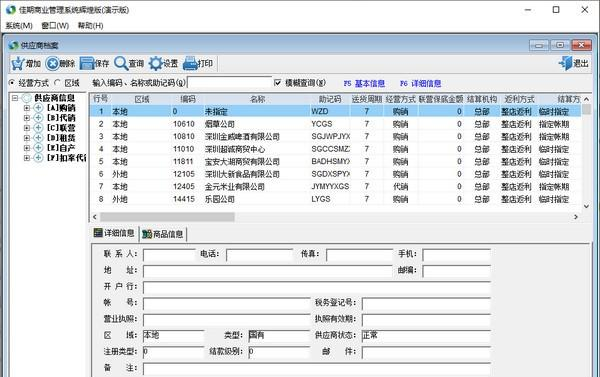
Task: Open the 窗口(W) menu
Action: coord(55,26)
